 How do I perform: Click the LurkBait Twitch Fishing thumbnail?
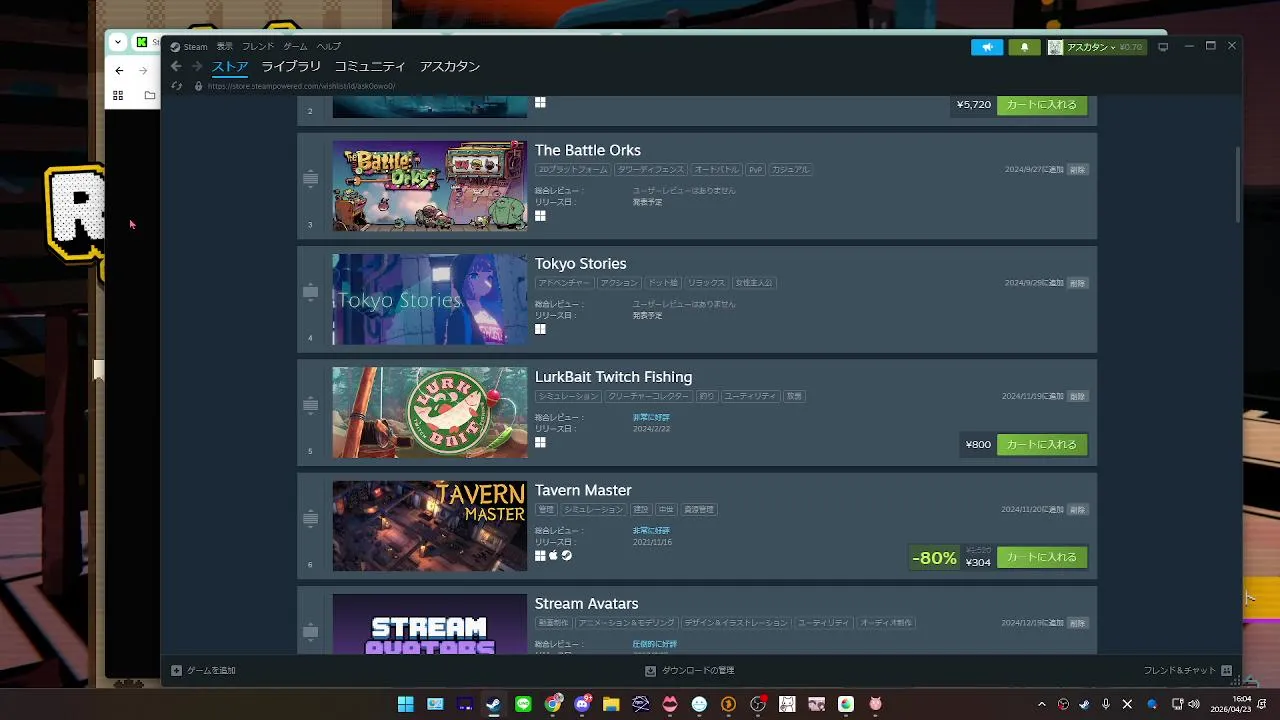click(x=430, y=412)
